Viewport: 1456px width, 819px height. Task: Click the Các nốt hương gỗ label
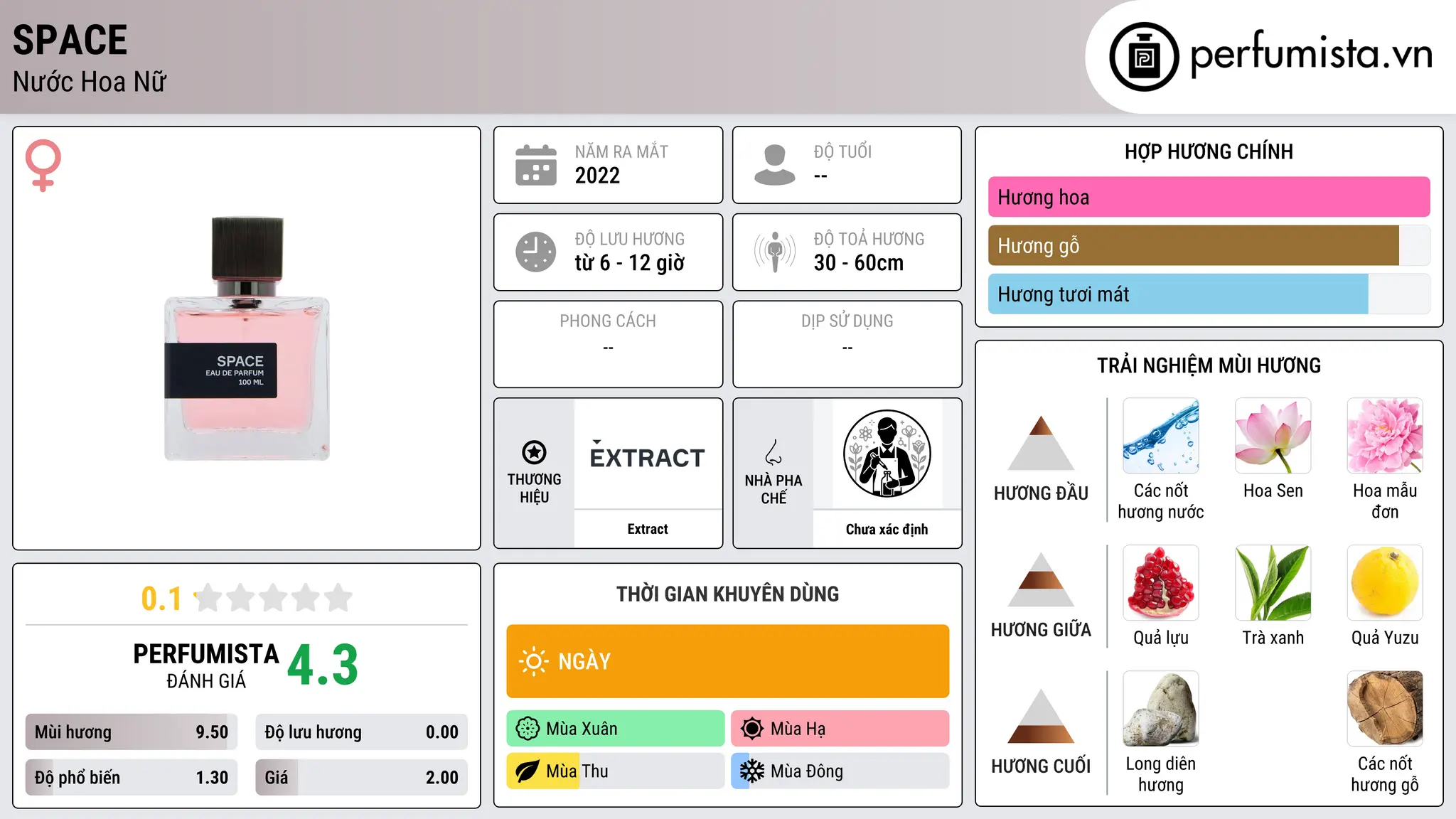(1385, 774)
